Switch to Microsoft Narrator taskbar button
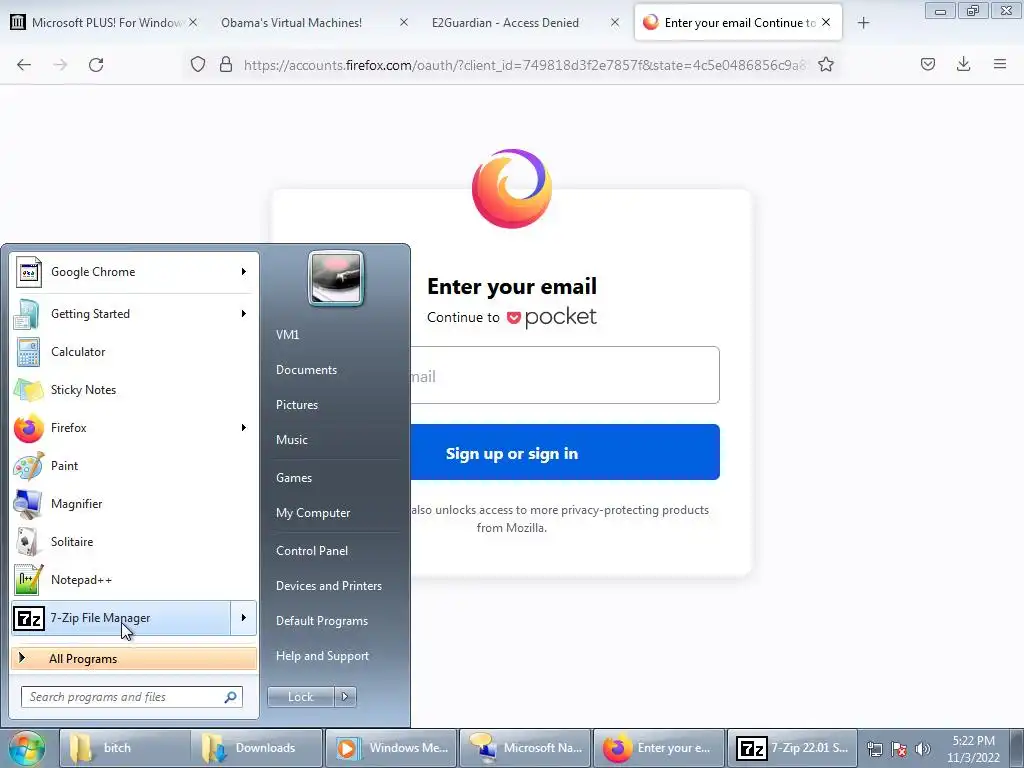The image size is (1024, 768). tap(525, 748)
